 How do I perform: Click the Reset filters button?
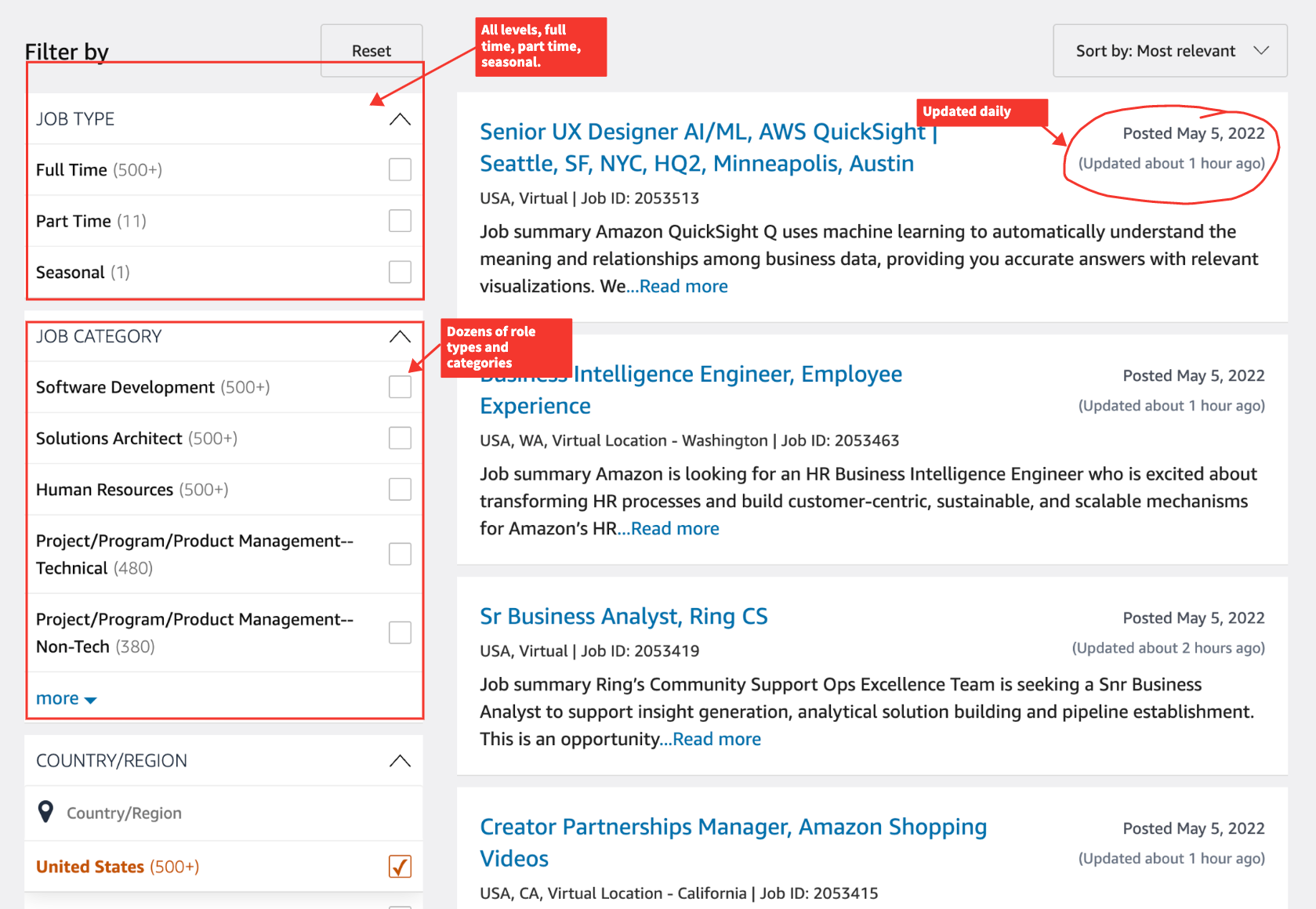(372, 51)
